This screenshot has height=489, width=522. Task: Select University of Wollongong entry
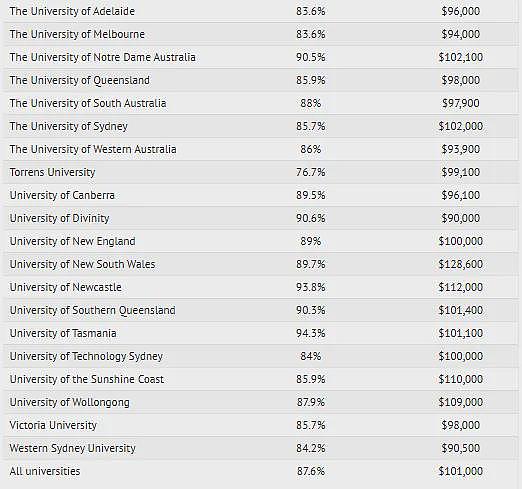click(69, 402)
